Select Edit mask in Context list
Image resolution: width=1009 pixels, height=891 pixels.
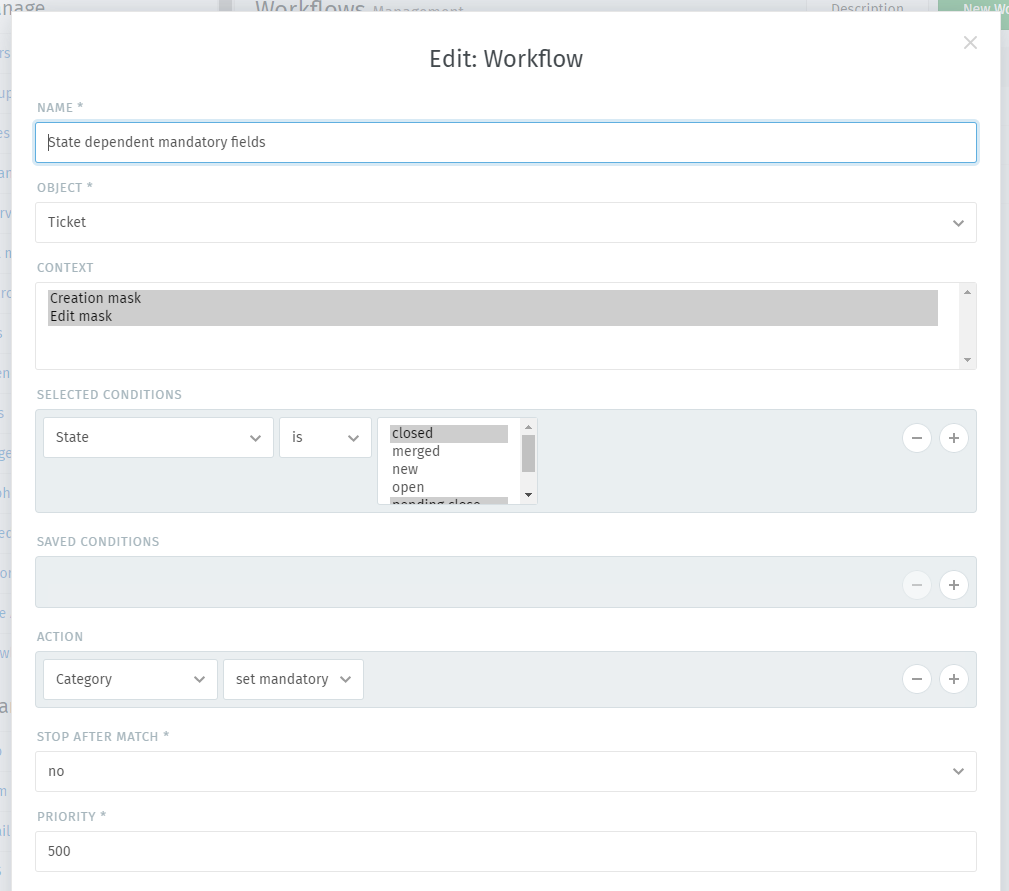pos(492,317)
